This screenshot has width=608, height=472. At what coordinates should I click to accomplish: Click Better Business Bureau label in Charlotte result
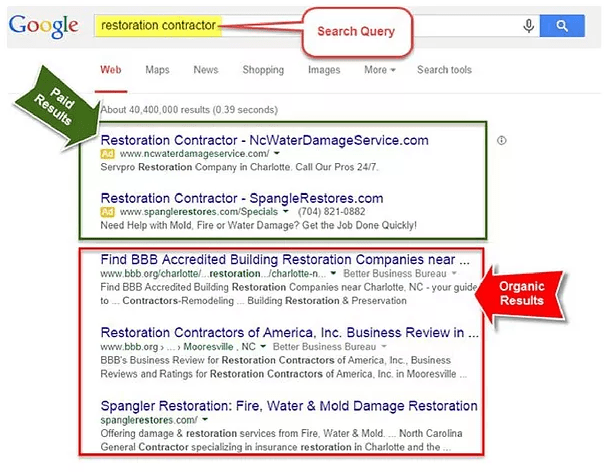pyautogui.click(x=395, y=273)
